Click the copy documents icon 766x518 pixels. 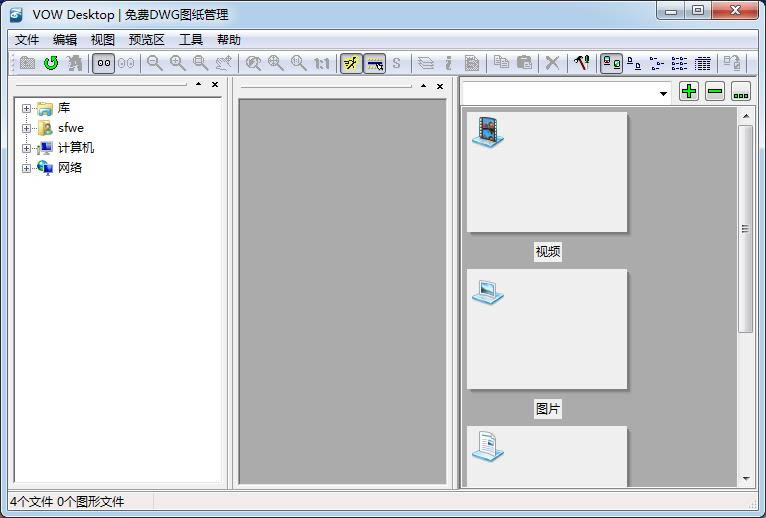point(501,63)
